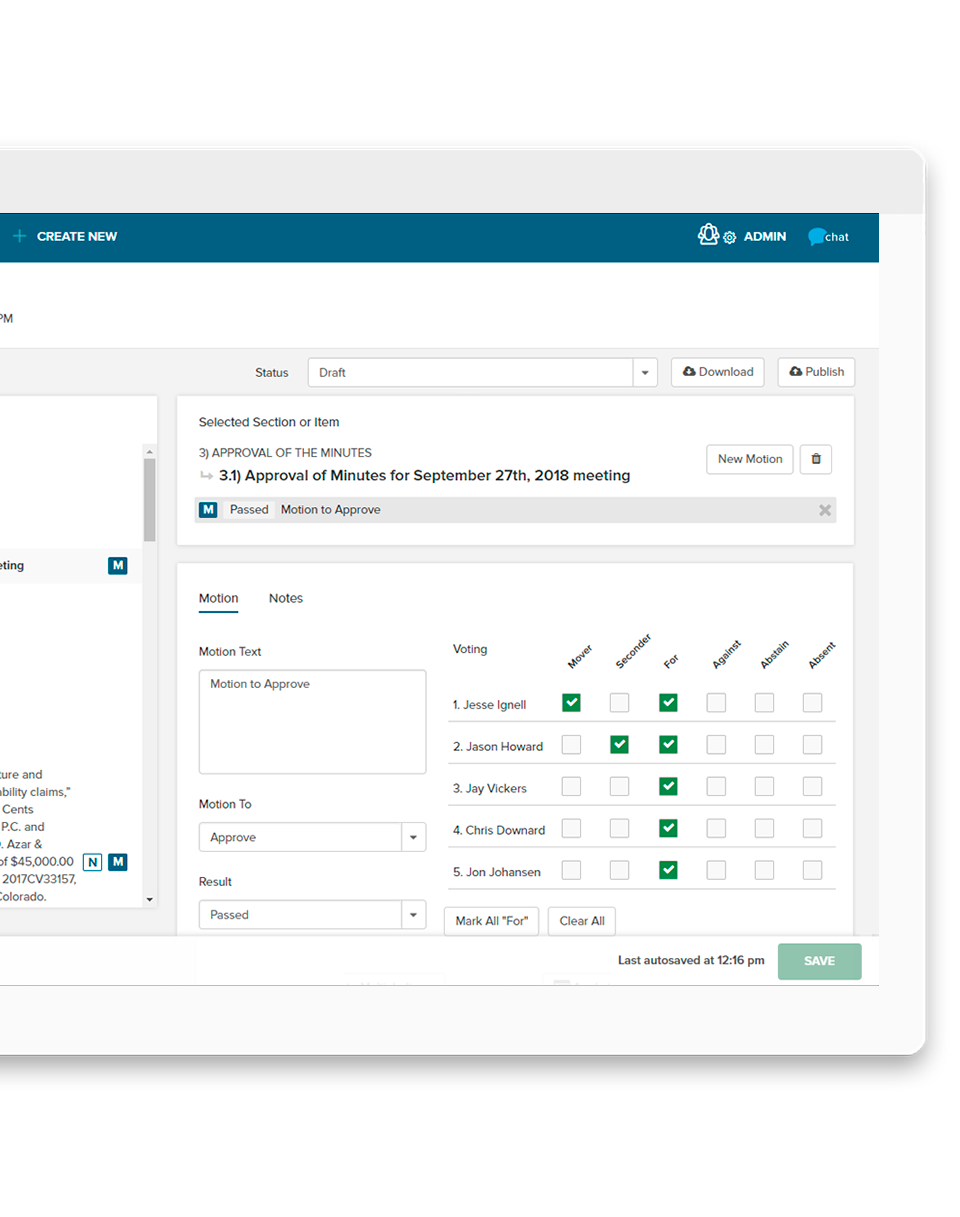
Task: Open settings via the gear icon
Action: pyautogui.click(x=730, y=238)
